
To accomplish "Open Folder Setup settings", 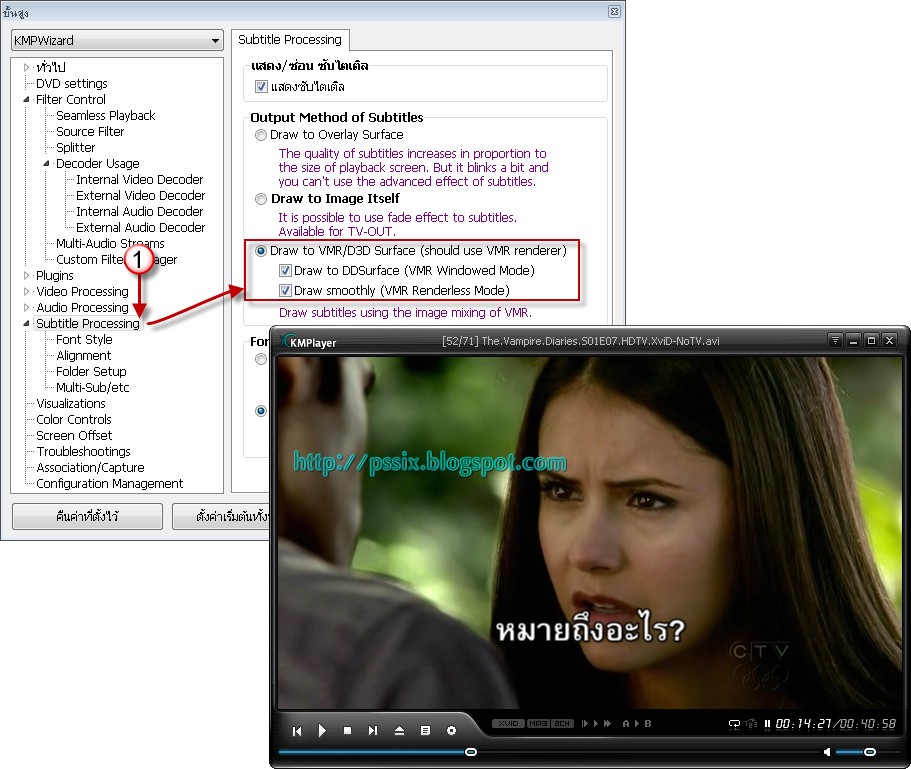I will (91, 371).
